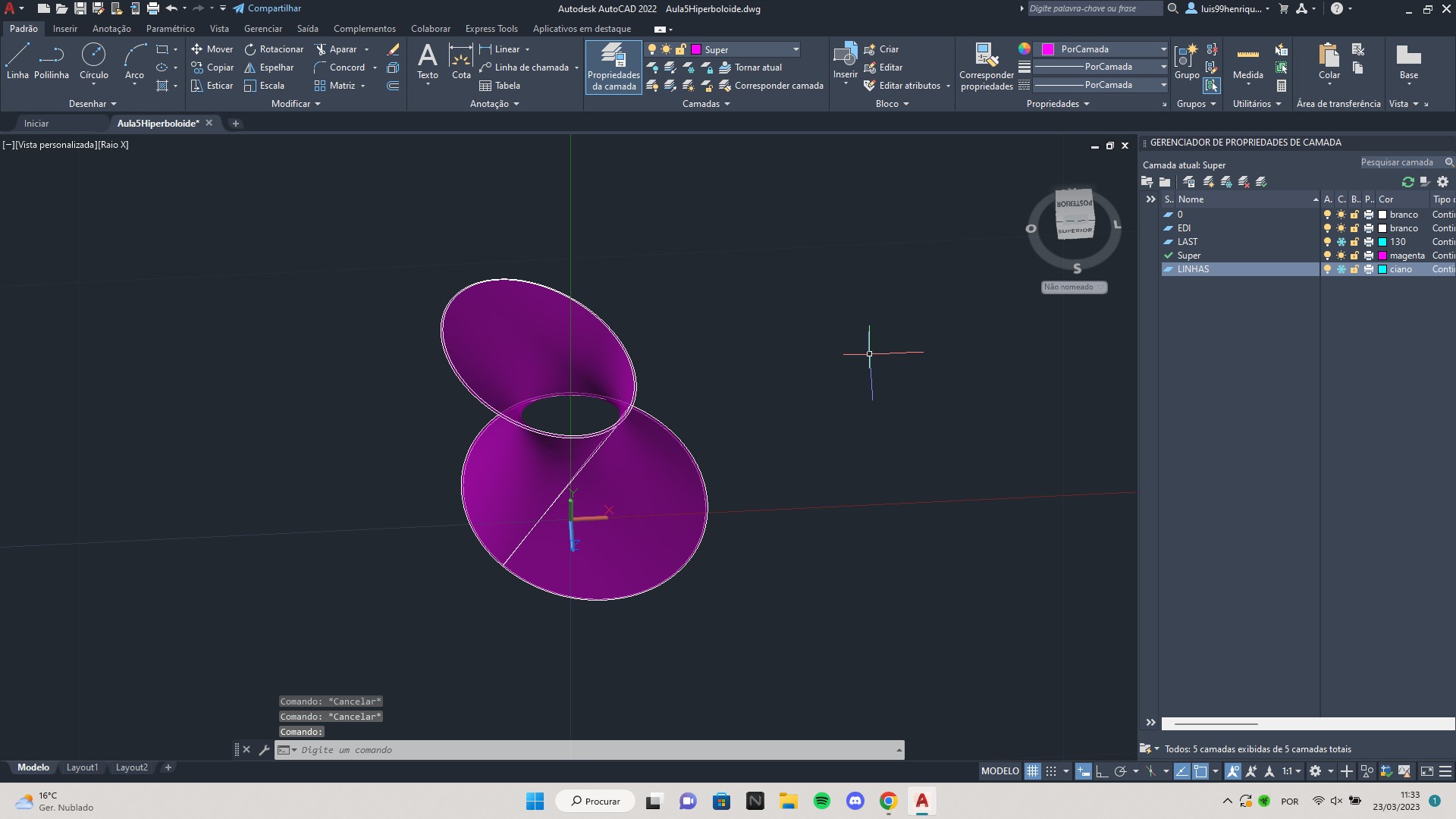
Task: Toggle plot setting for layer 0
Action: click(x=1369, y=215)
